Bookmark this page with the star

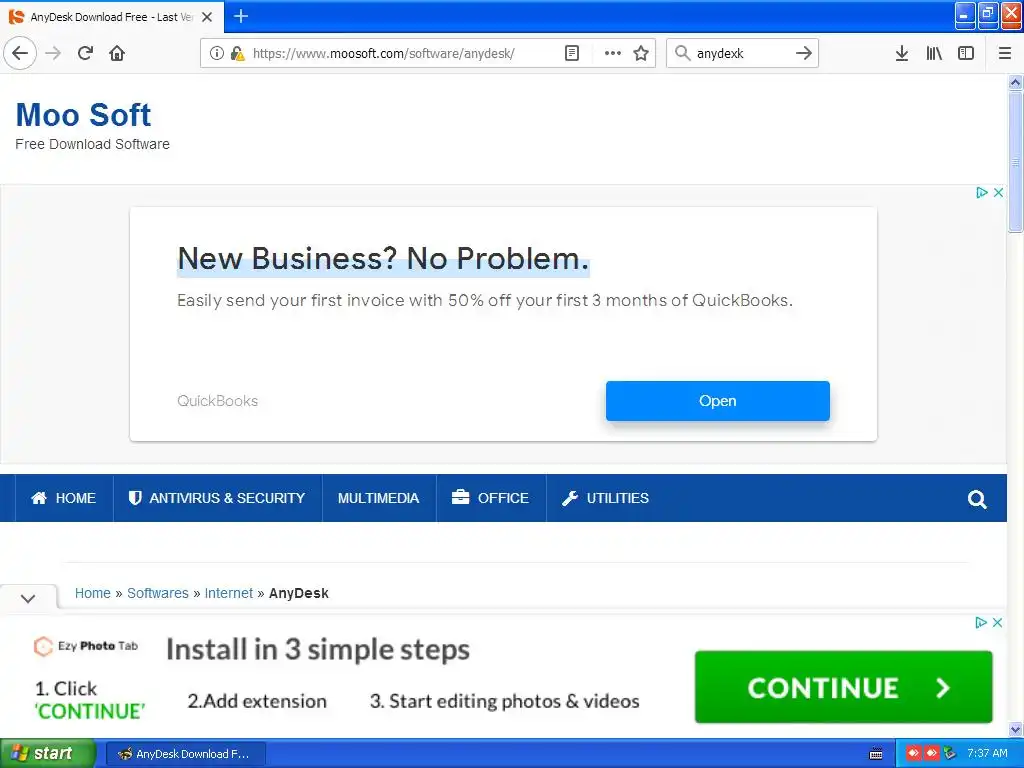[x=641, y=53]
